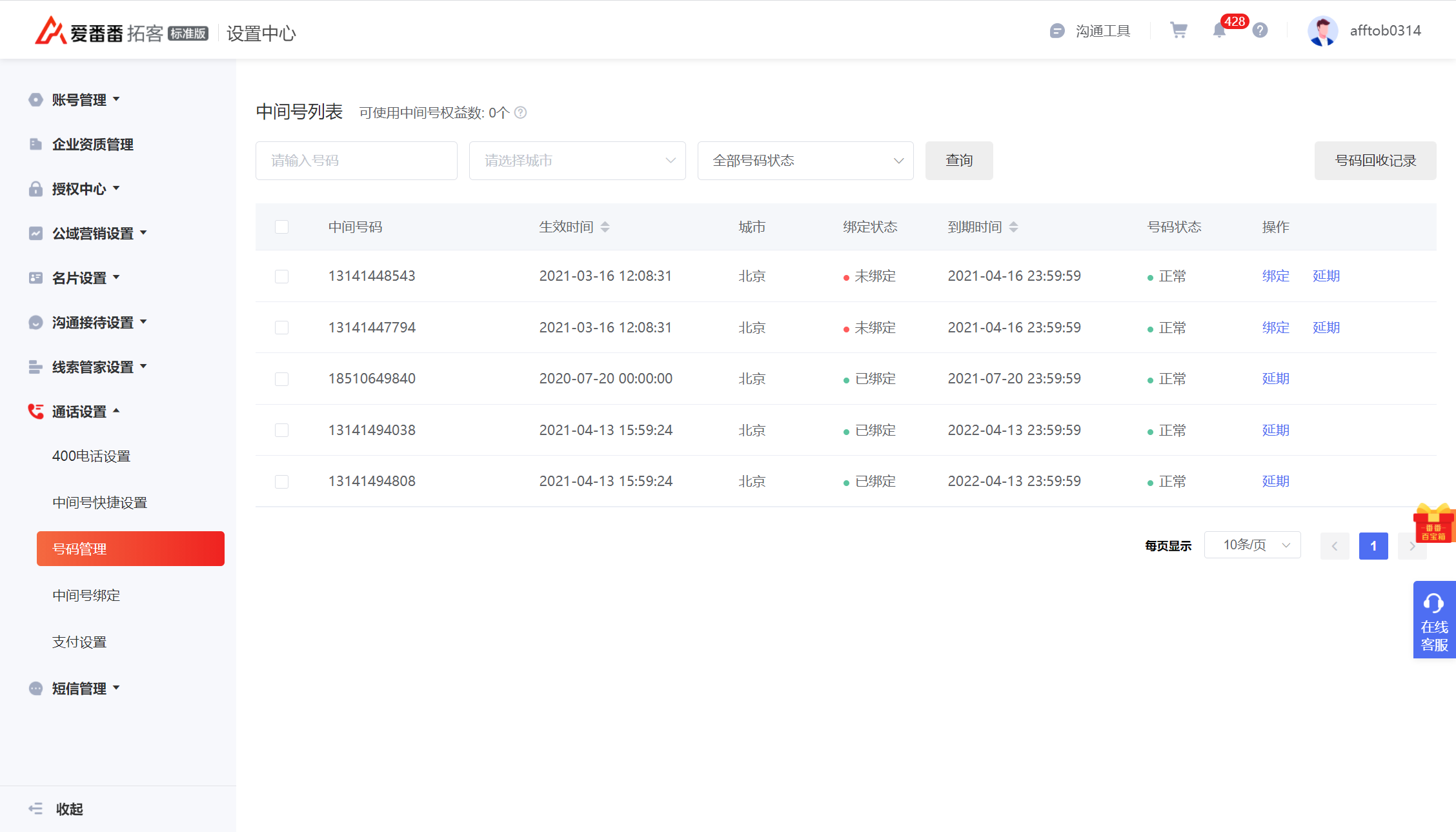The image size is (1456, 832).
Task: Open the 番番百宝箱 gift box icon
Action: tap(1434, 523)
